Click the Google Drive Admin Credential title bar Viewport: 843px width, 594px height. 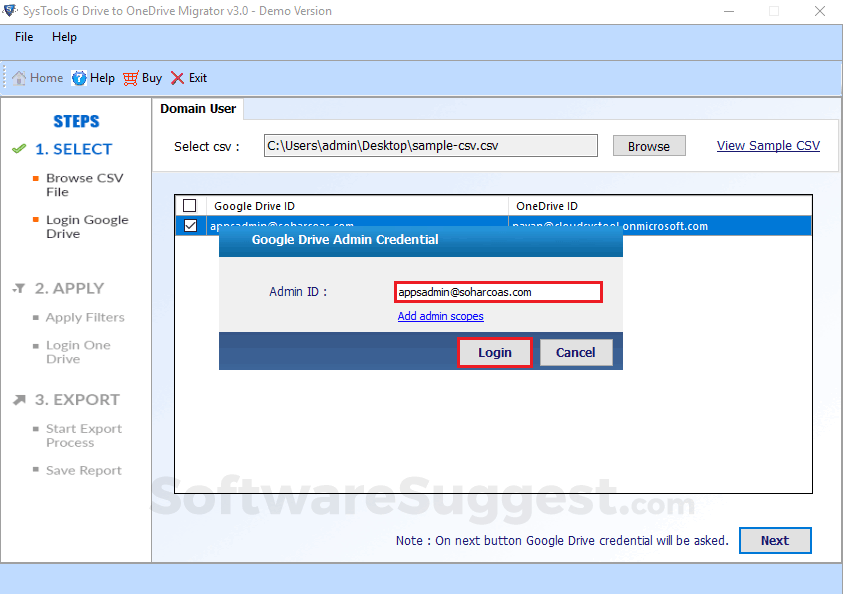coord(421,240)
